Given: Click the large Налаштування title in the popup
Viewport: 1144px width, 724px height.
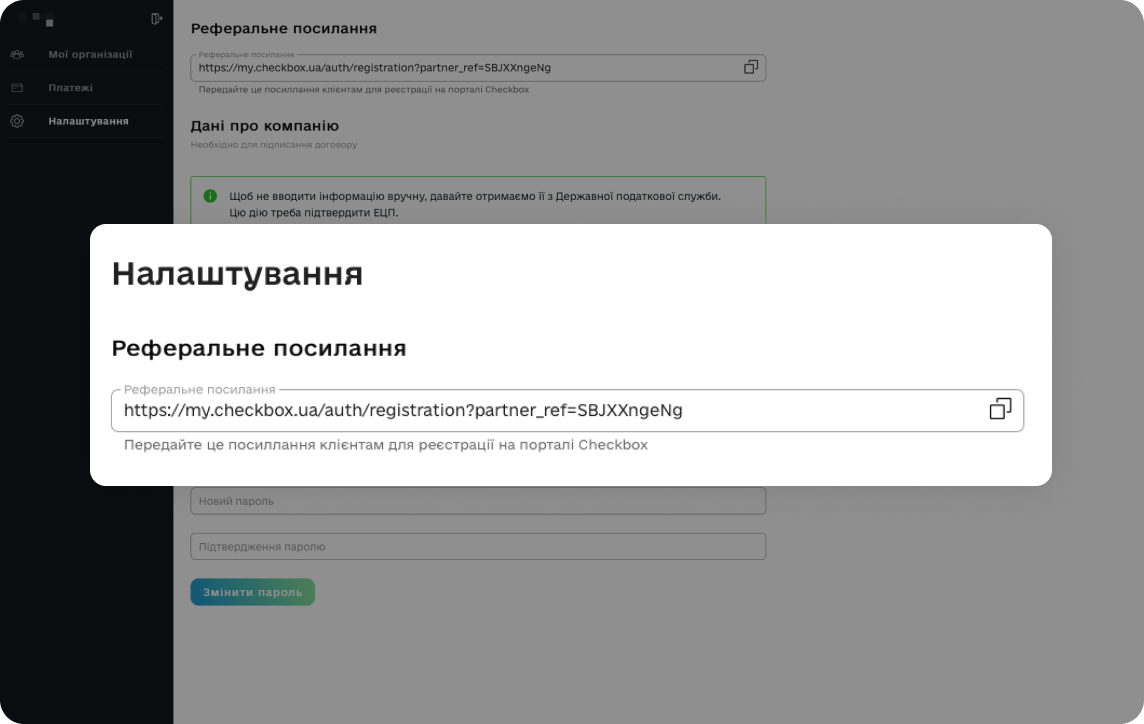Looking at the screenshot, I should (237, 274).
